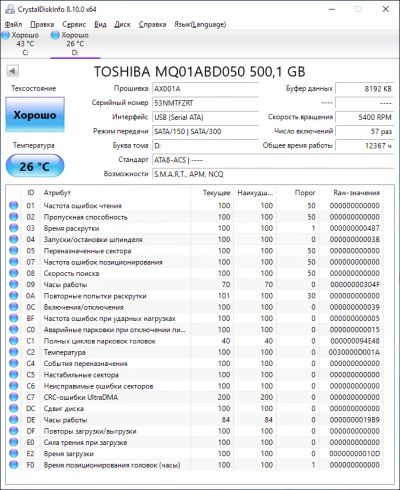Click the transfer mode field SATA/150 | SATA/300

[x=205, y=131]
